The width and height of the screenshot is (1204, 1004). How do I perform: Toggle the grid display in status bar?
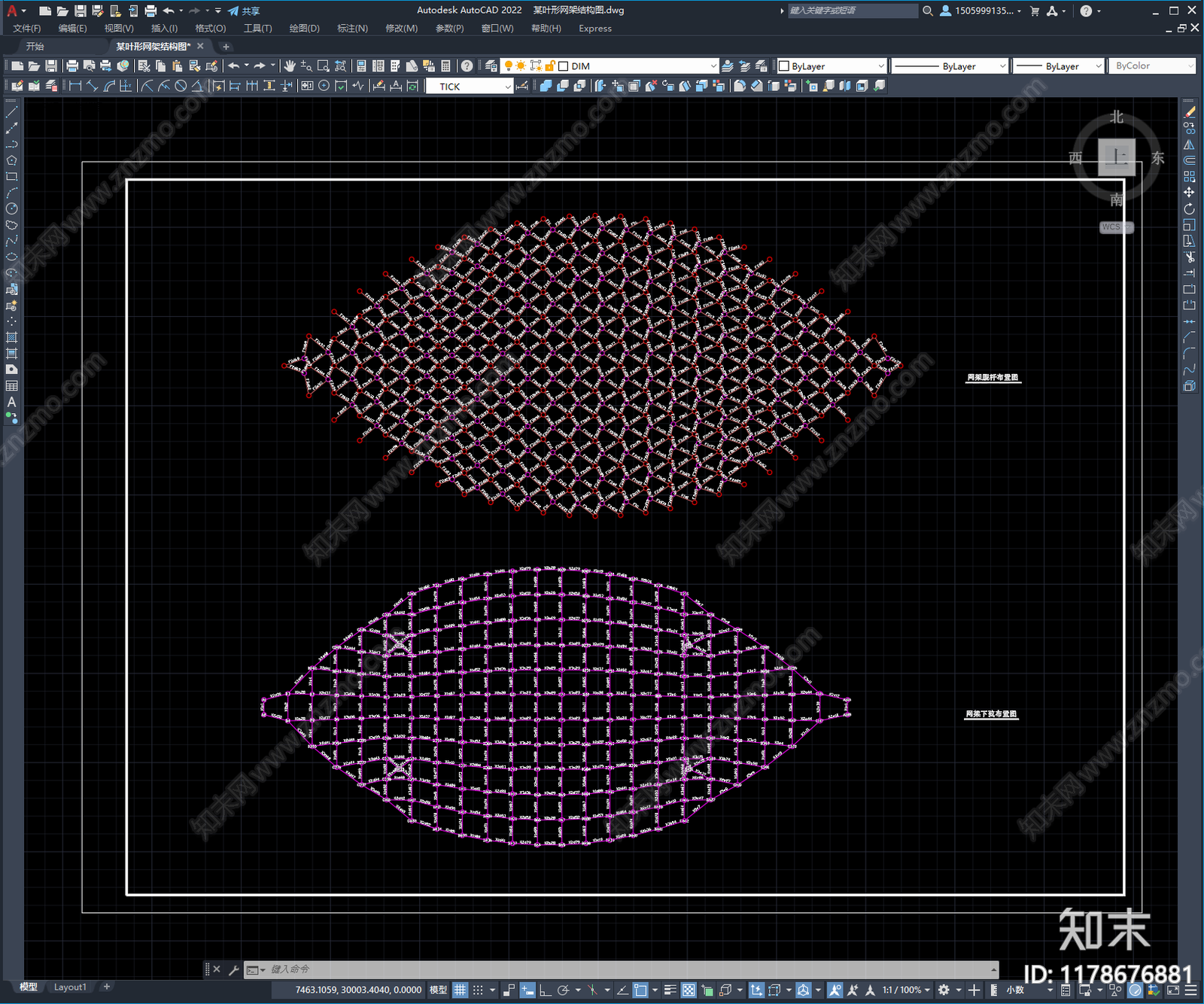click(x=460, y=990)
